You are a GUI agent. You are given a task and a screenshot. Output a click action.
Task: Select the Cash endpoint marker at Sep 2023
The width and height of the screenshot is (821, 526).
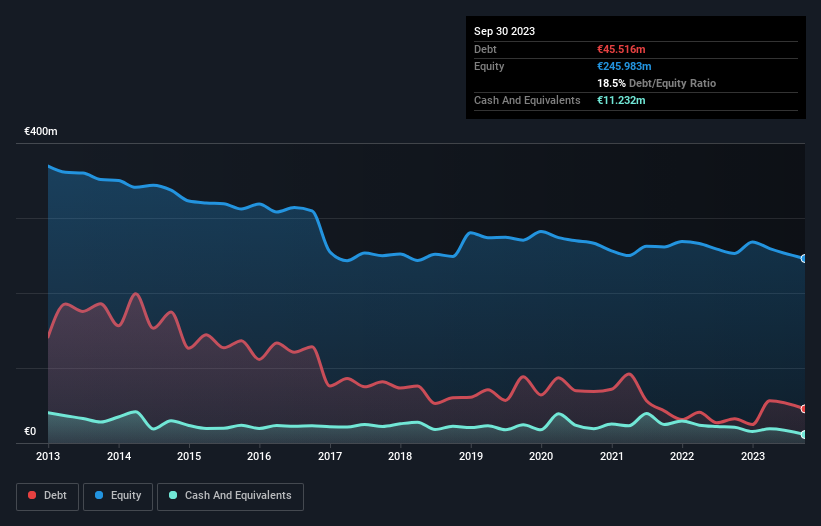pos(804,434)
